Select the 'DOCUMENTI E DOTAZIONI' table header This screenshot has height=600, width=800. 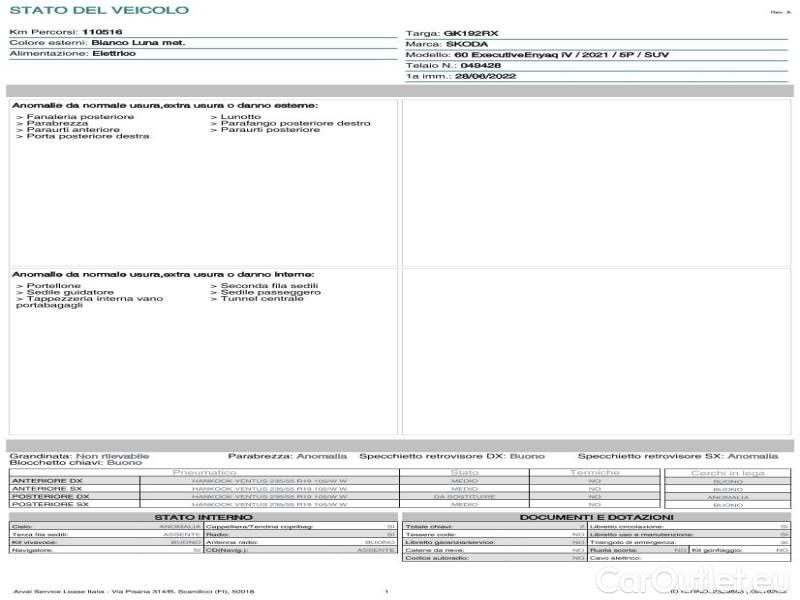[596, 517]
